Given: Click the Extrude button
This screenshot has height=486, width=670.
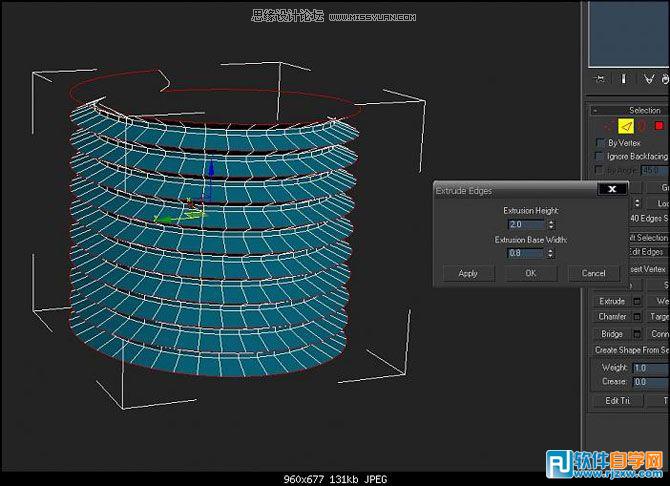Looking at the screenshot, I should point(612,301).
